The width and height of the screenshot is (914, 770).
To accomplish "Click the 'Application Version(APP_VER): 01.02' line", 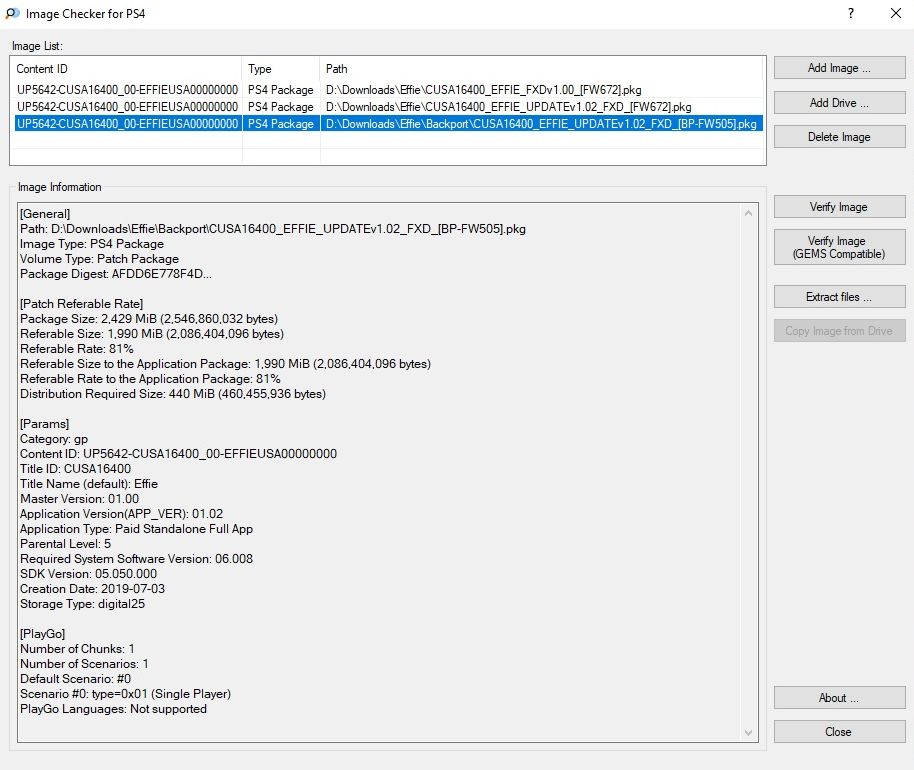I will [x=121, y=514].
